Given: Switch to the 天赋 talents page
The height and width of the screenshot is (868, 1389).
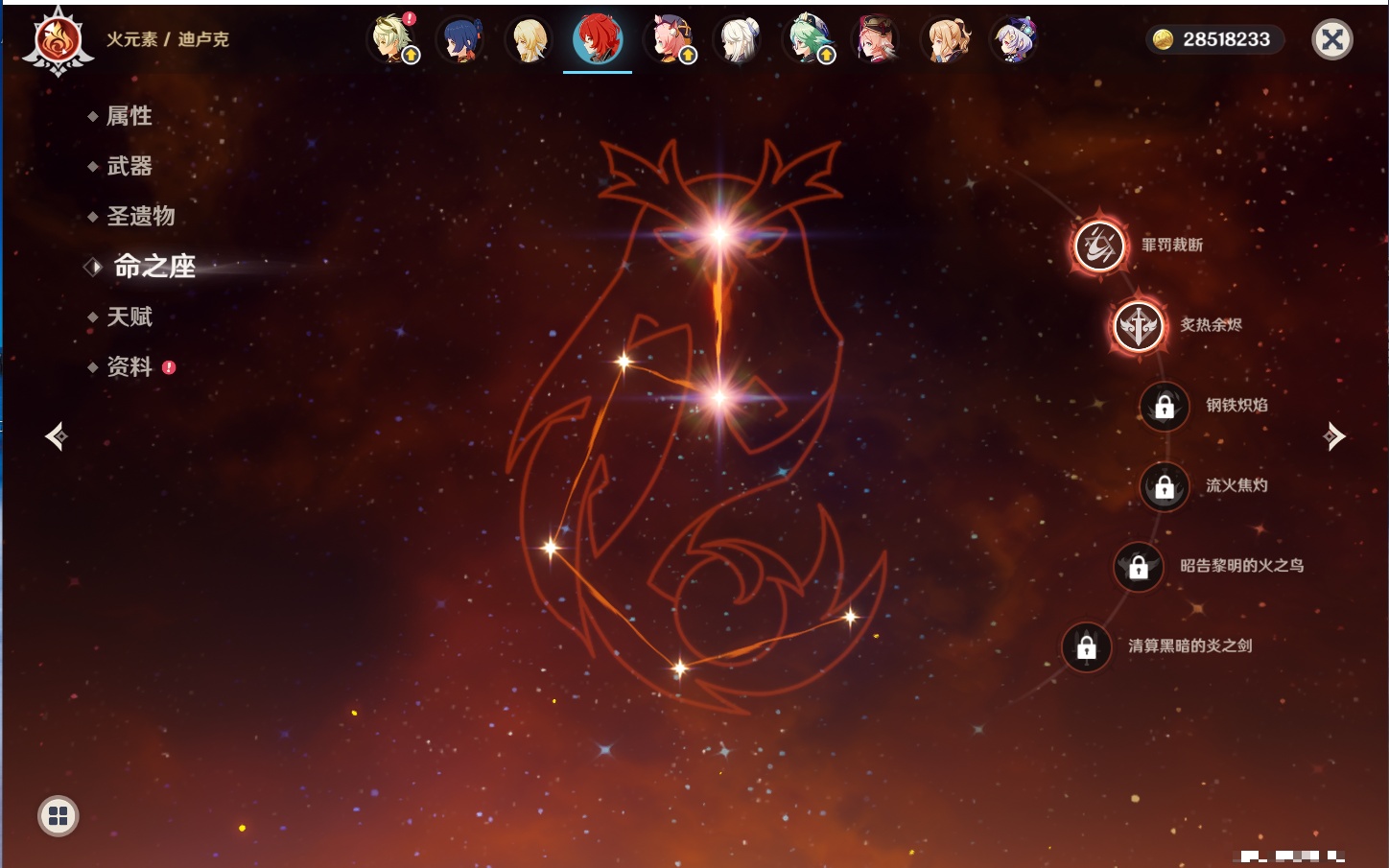Looking at the screenshot, I should [x=129, y=317].
